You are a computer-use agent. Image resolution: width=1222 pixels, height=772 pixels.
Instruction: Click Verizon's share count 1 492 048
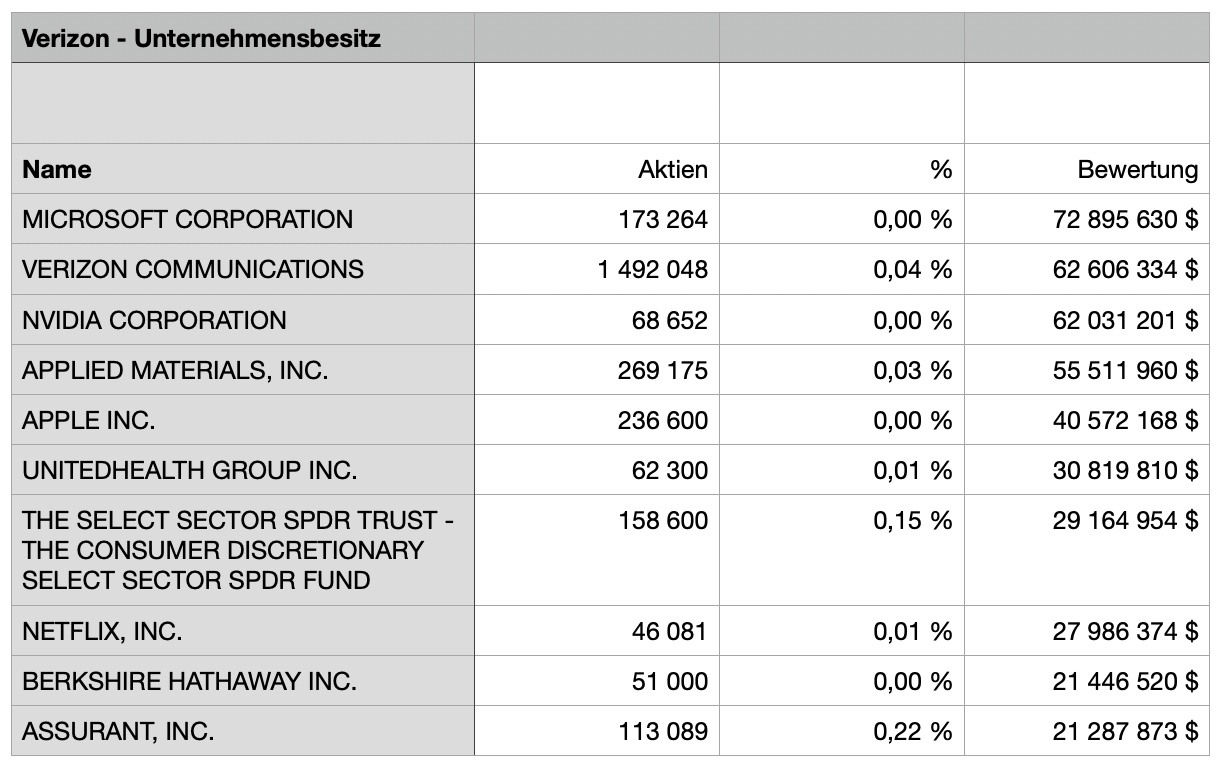pos(652,270)
